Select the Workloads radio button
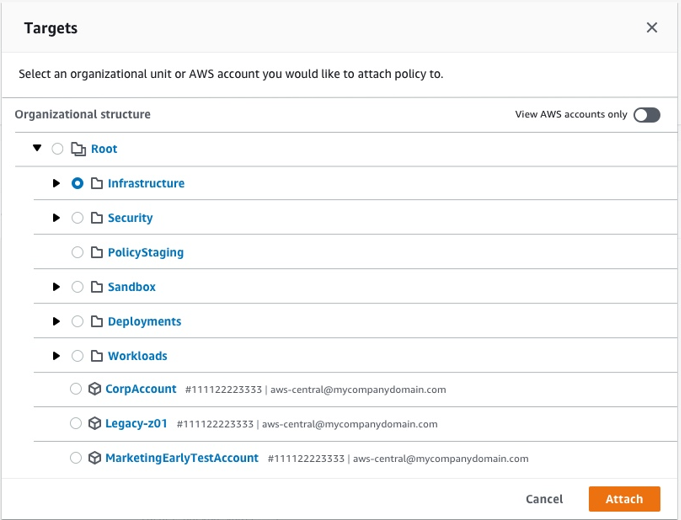Image resolution: width=681 pixels, height=520 pixels. 77,356
